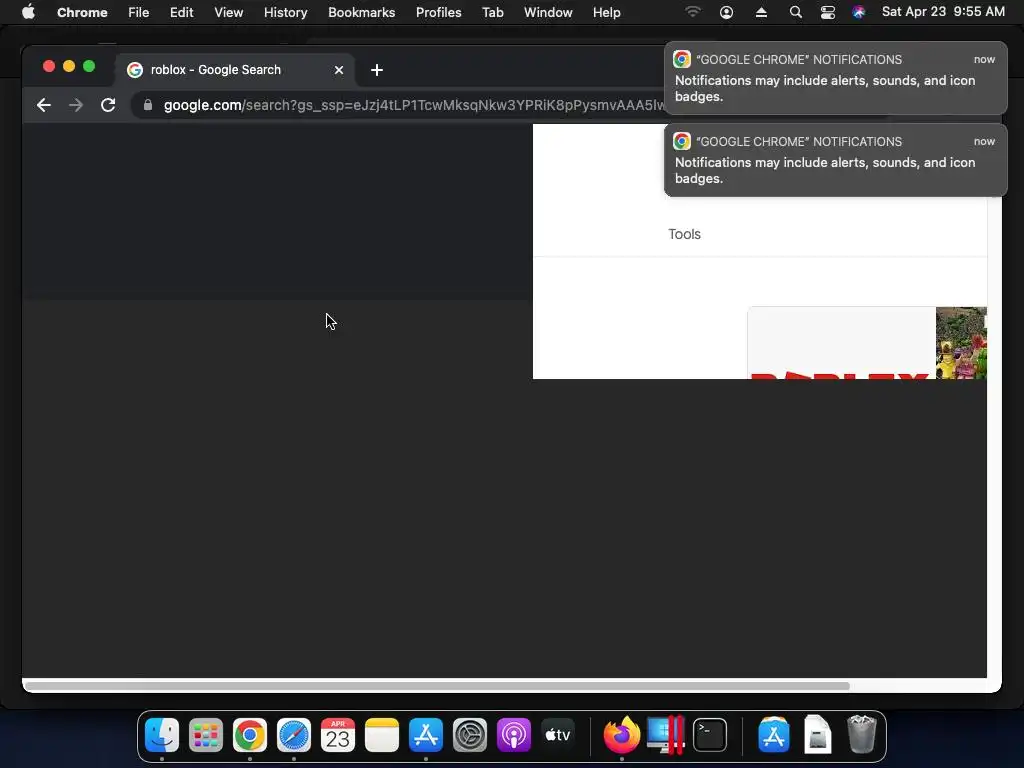Open a new tab with plus button
The image size is (1024, 768).
tap(377, 70)
